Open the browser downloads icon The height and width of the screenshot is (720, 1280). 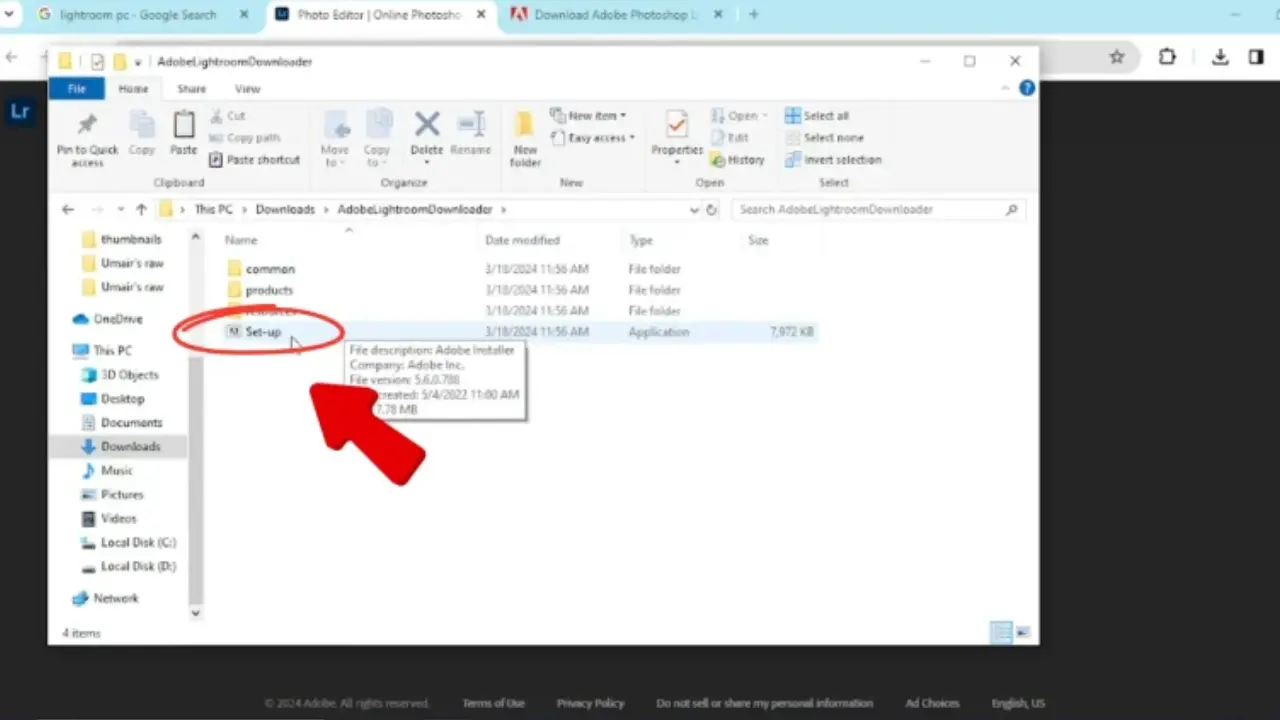point(1220,57)
